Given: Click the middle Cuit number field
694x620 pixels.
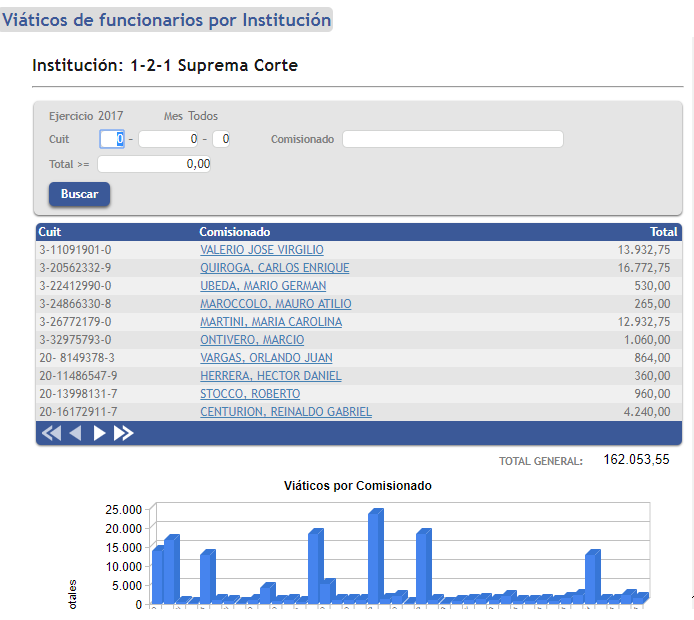Looking at the screenshot, I should (x=169, y=139).
